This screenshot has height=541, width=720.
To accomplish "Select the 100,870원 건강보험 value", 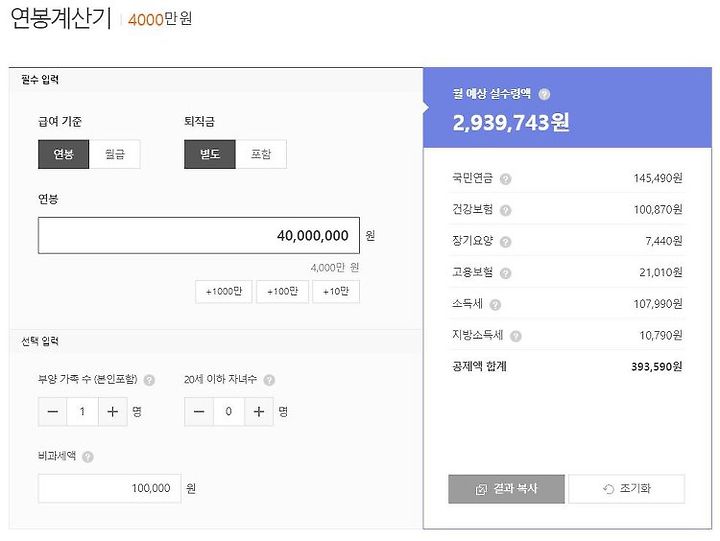I will pyautogui.click(x=658, y=210).
